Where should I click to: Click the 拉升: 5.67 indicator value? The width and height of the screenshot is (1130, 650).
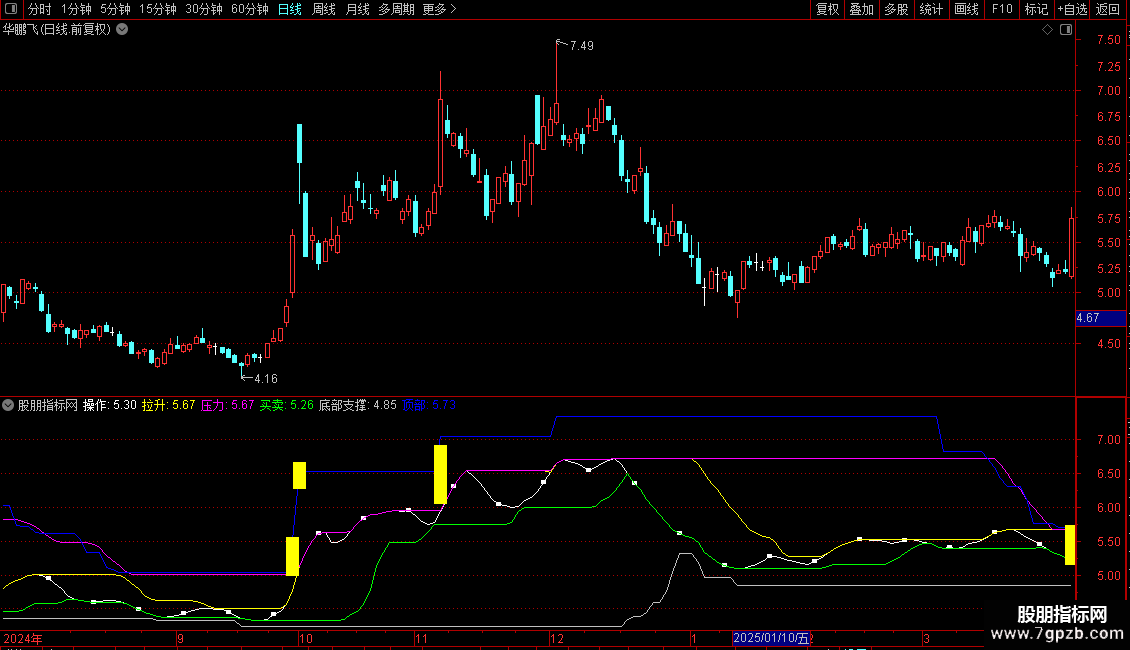168,405
